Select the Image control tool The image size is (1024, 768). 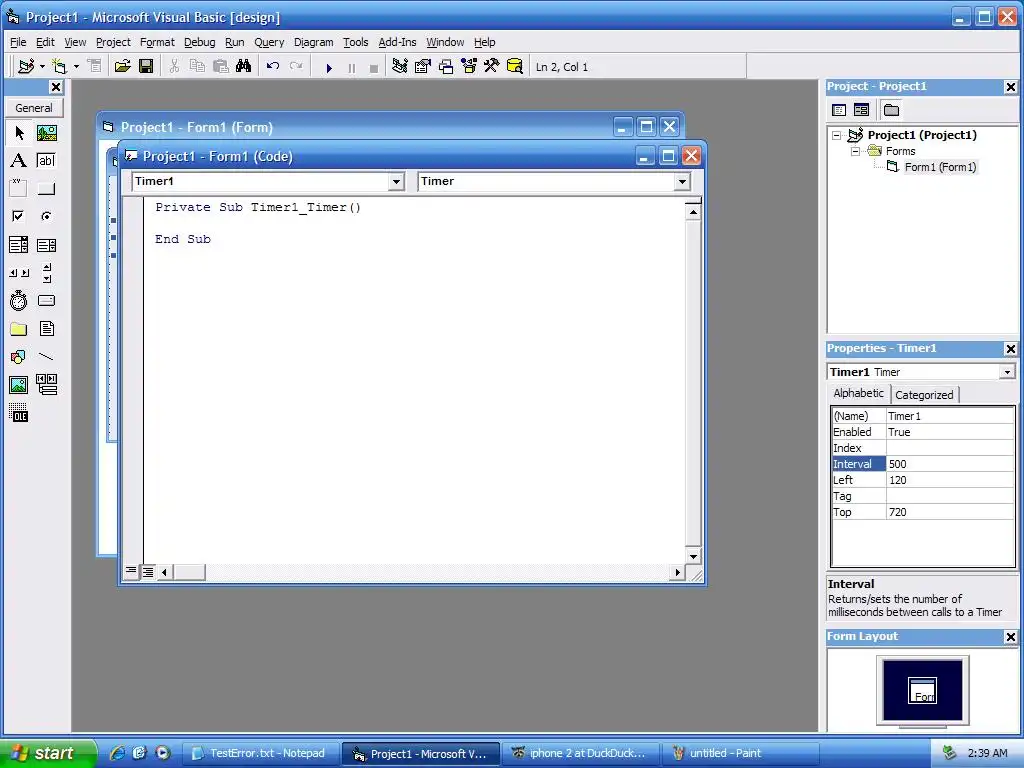click(19, 385)
